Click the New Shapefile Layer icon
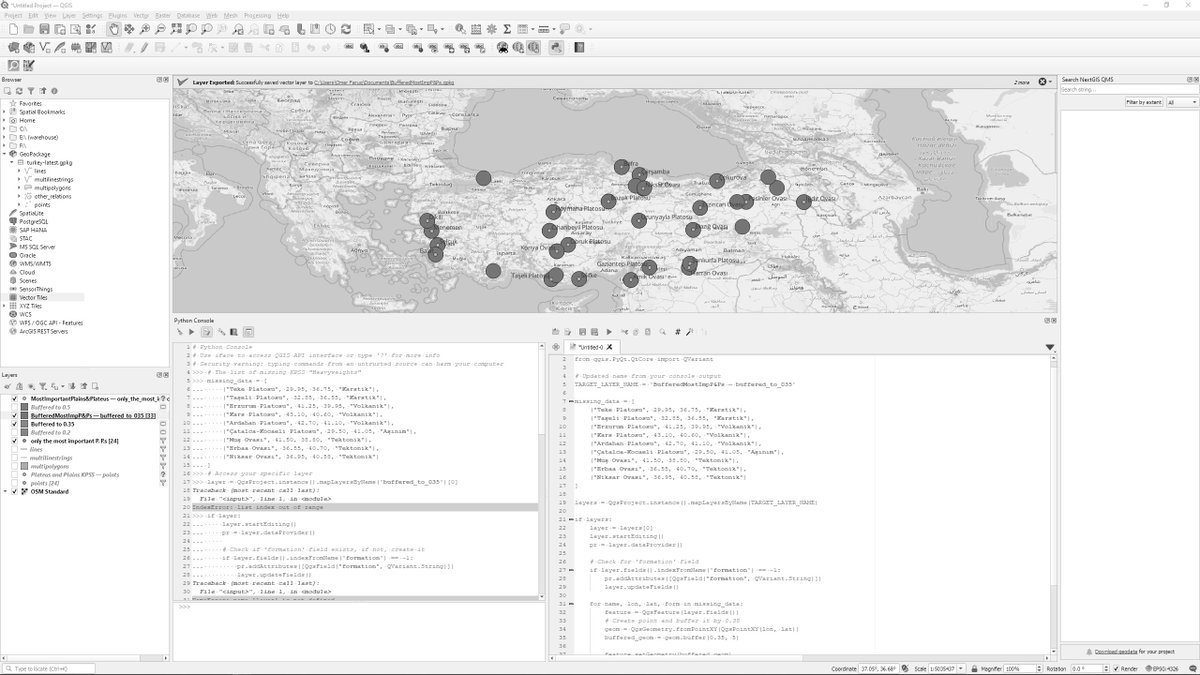The image size is (1200, 675). click(x=44, y=47)
